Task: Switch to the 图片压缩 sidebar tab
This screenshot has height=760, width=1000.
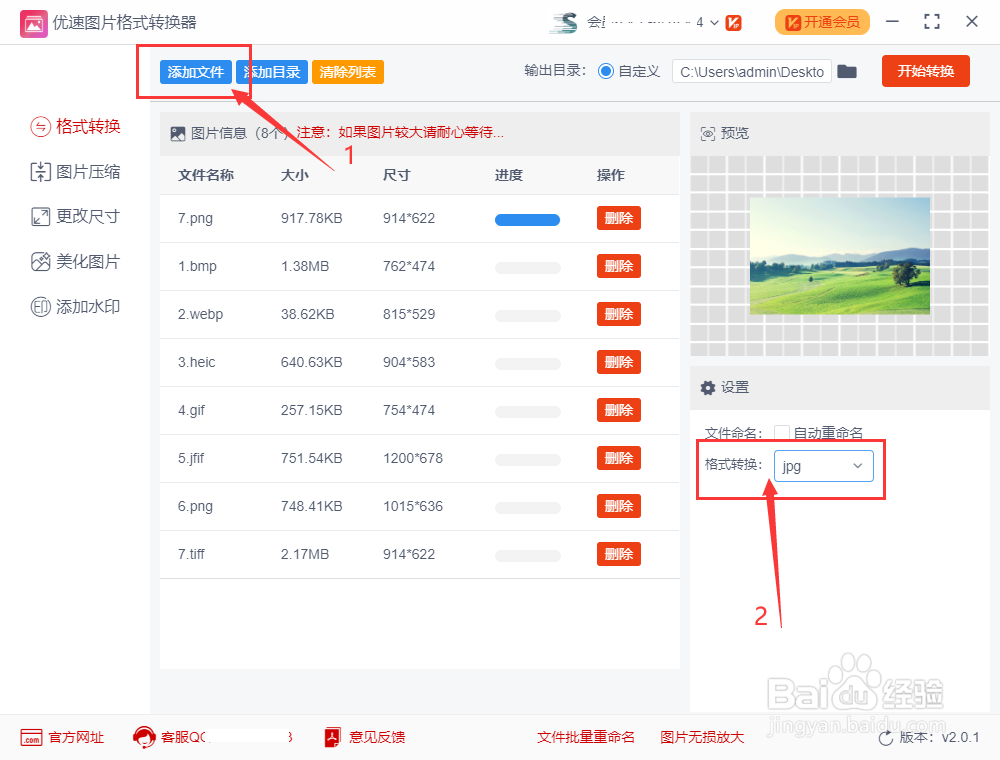Action: [x=75, y=172]
